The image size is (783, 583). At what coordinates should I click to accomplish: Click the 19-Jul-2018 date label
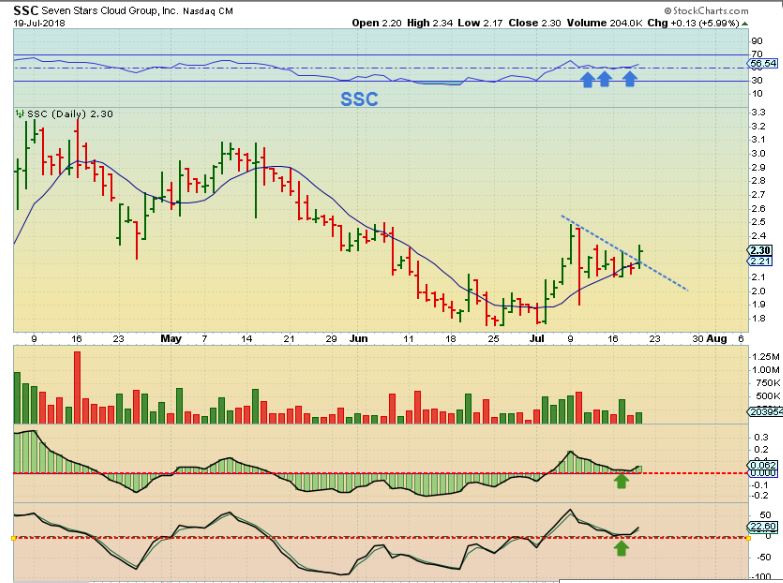click(39, 23)
